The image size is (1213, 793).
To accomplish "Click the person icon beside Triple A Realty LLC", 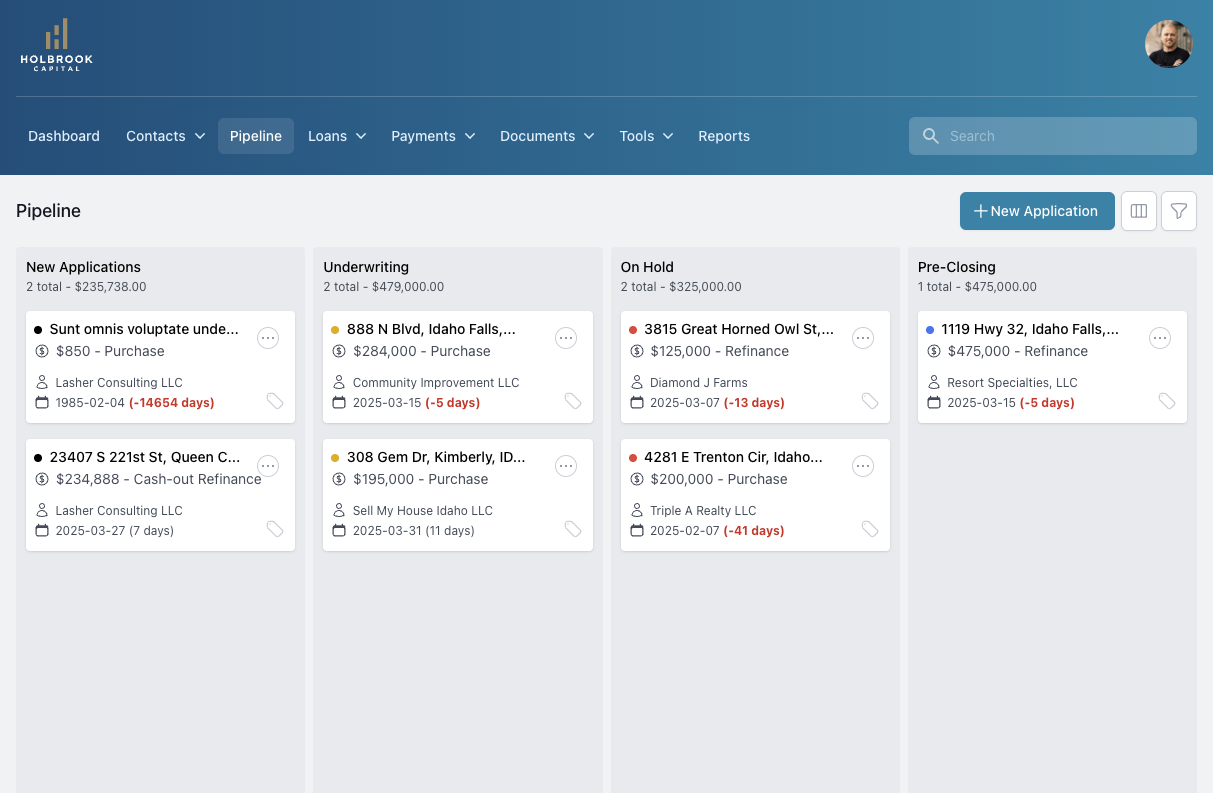I will (x=637, y=510).
